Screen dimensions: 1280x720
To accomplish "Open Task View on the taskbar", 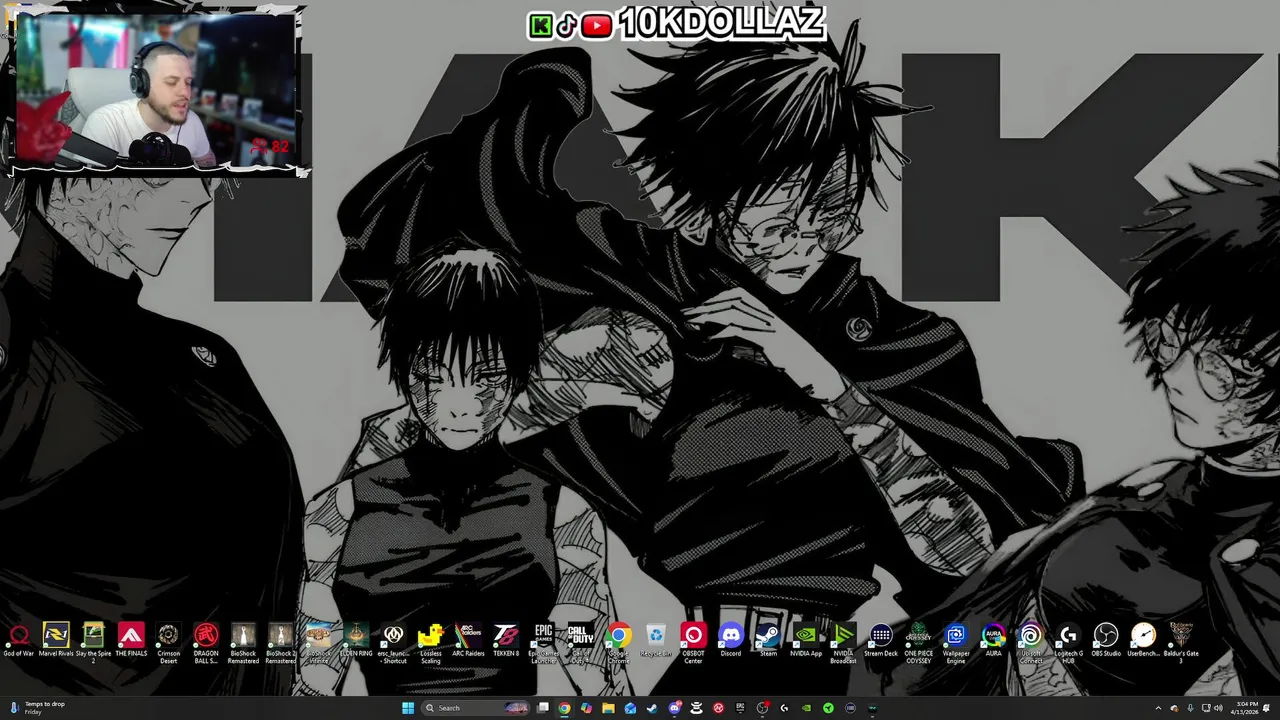I will (x=543, y=708).
